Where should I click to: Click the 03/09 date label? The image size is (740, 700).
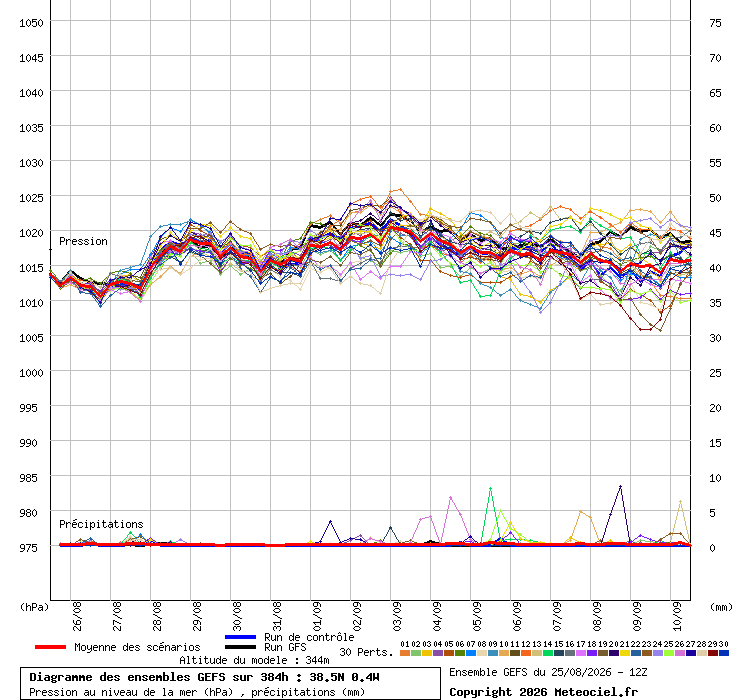(x=397, y=616)
